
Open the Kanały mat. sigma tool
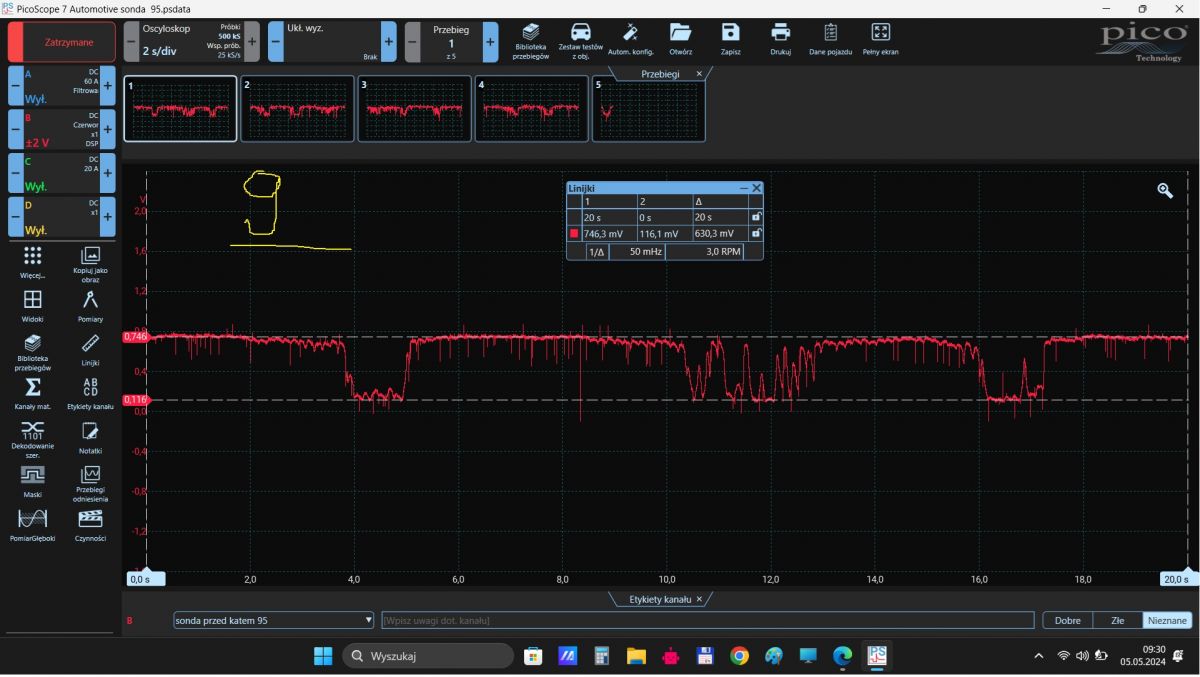[x=33, y=388]
